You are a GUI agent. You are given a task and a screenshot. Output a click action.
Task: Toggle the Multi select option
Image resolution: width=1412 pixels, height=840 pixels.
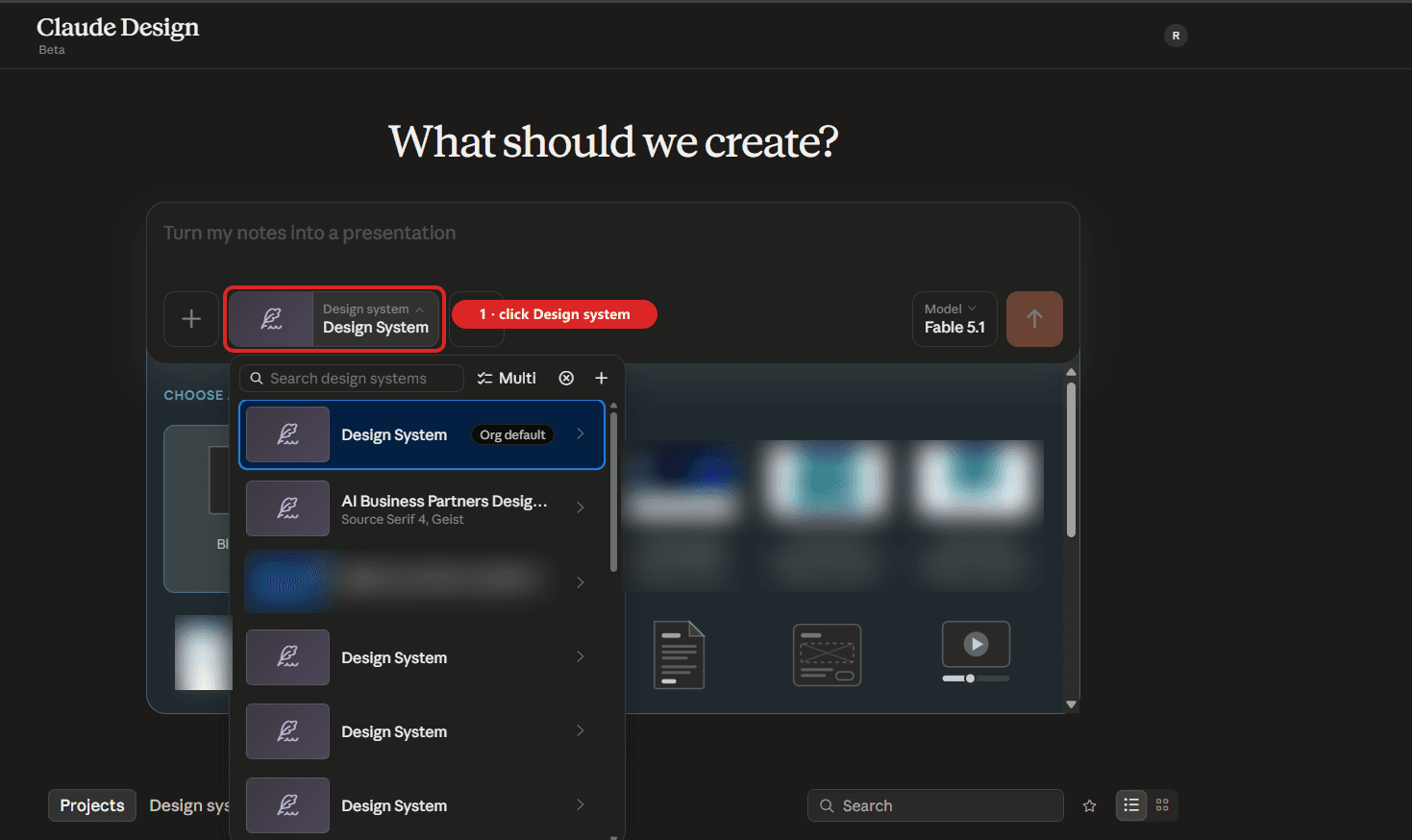click(507, 379)
